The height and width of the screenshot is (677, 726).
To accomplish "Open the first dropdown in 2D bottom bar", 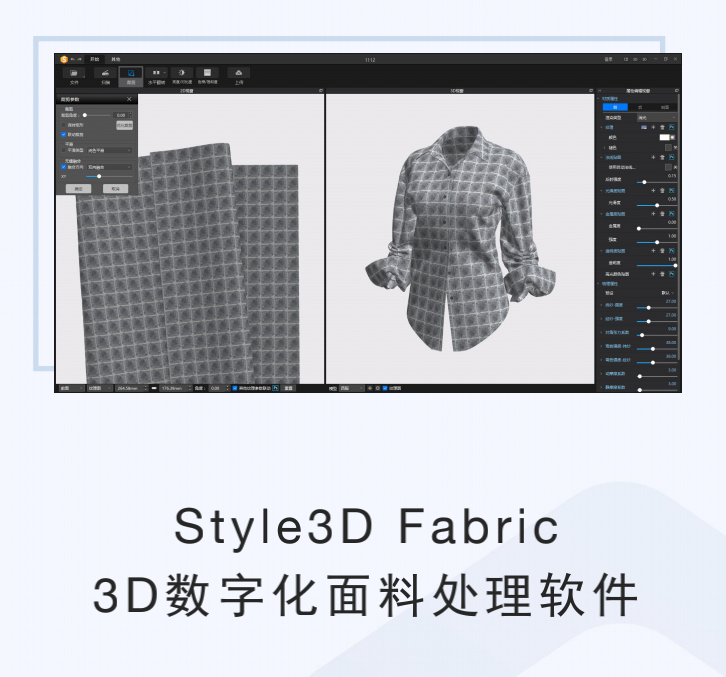I will [71, 388].
